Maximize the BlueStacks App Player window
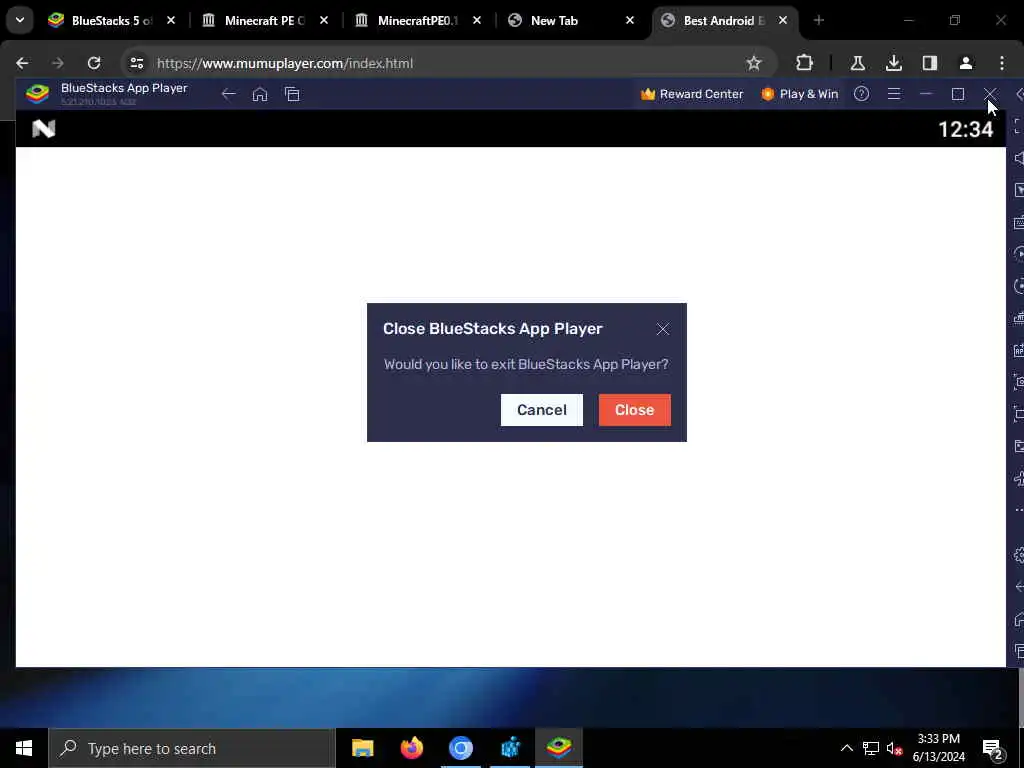1024x768 pixels. (957, 94)
